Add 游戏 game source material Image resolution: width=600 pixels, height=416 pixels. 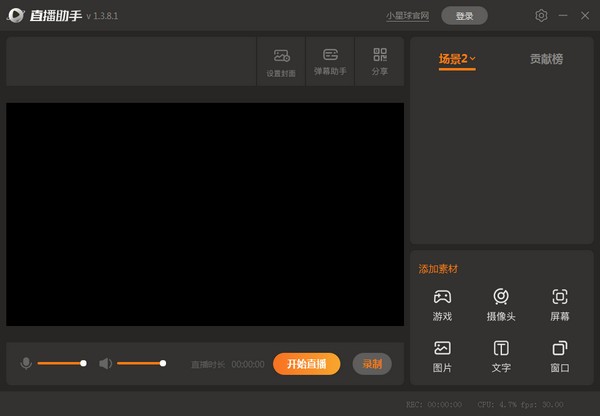[x=442, y=304]
